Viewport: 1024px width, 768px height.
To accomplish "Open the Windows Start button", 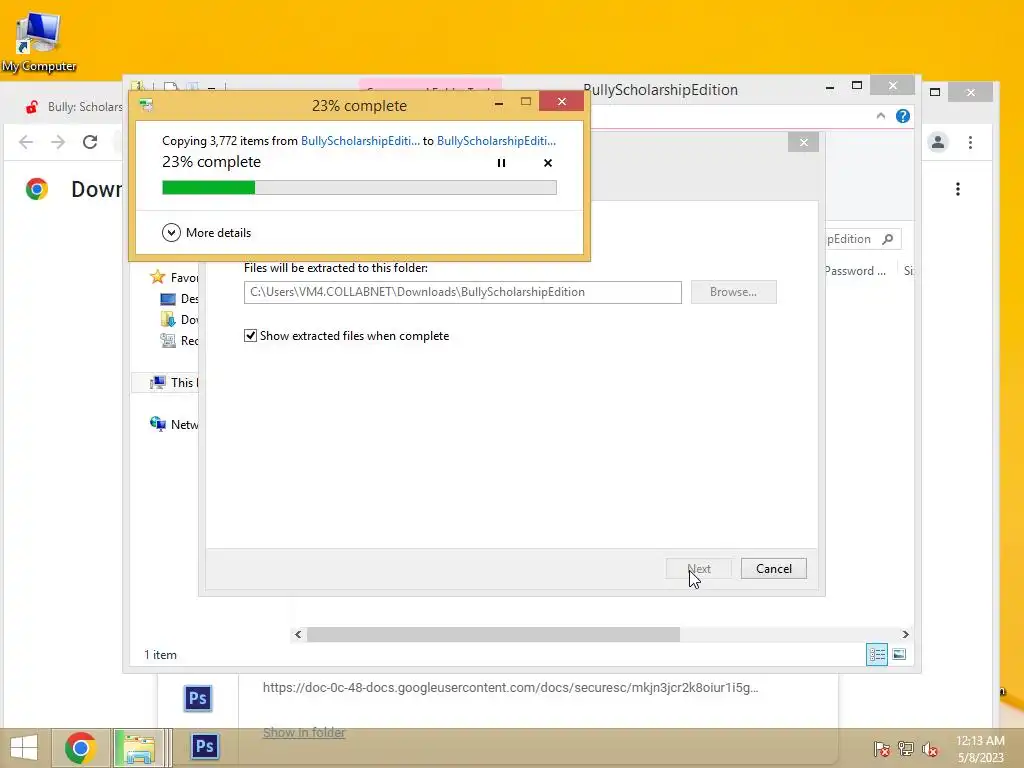I will pyautogui.click(x=24, y=748).
